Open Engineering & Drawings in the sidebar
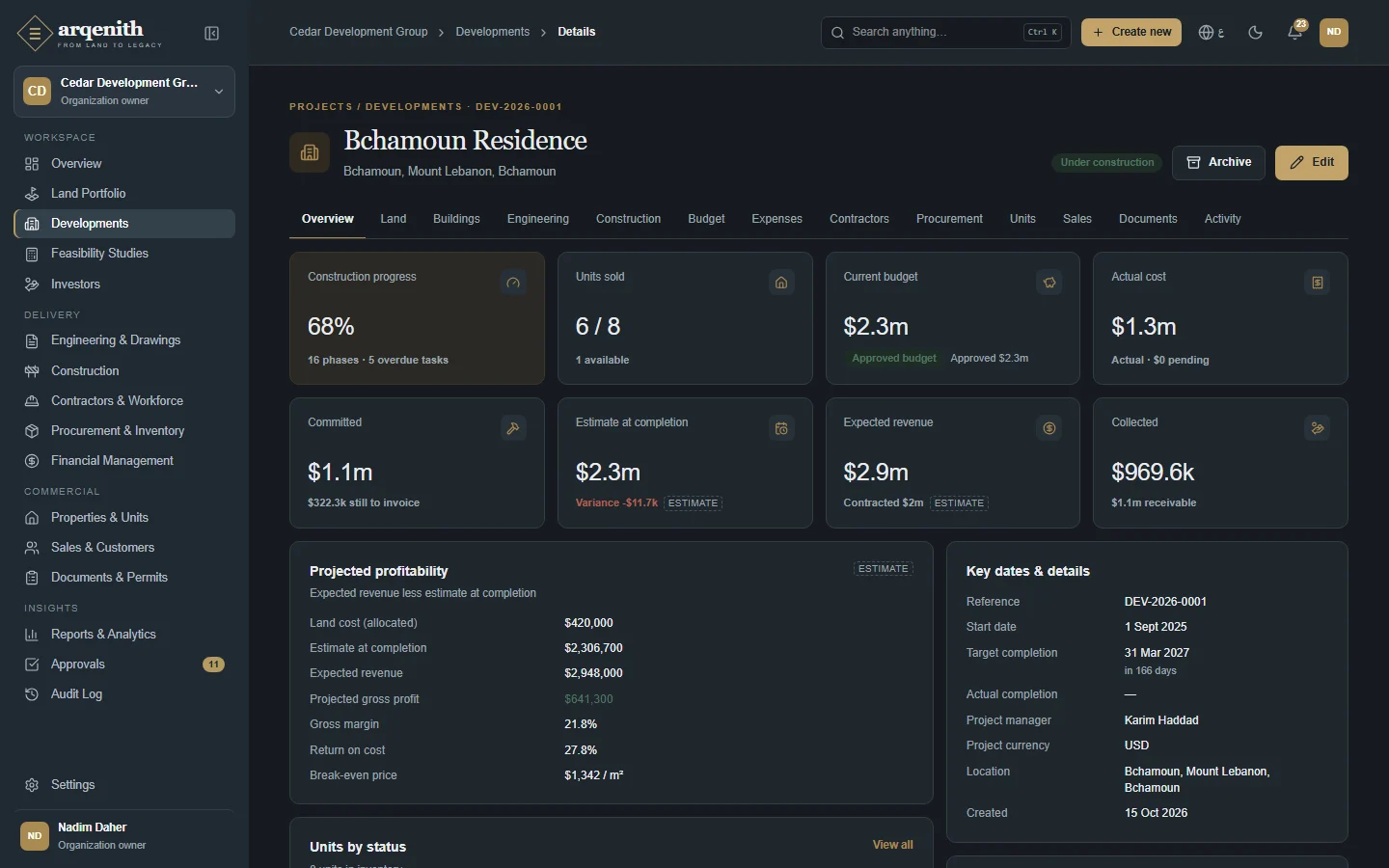The image size is (1389, 868). (124, 340)
